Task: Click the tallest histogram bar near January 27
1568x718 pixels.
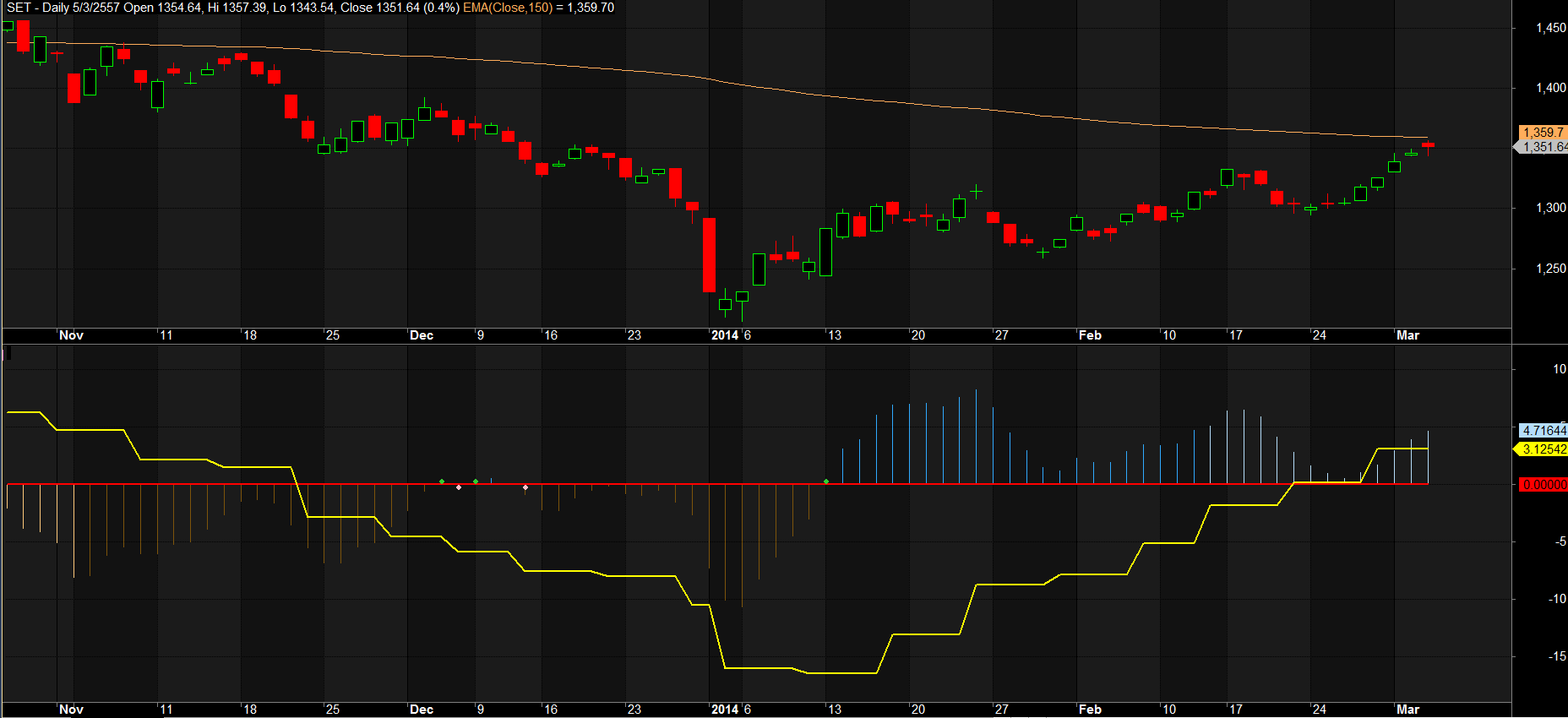Action: click(x=976, y=437)
